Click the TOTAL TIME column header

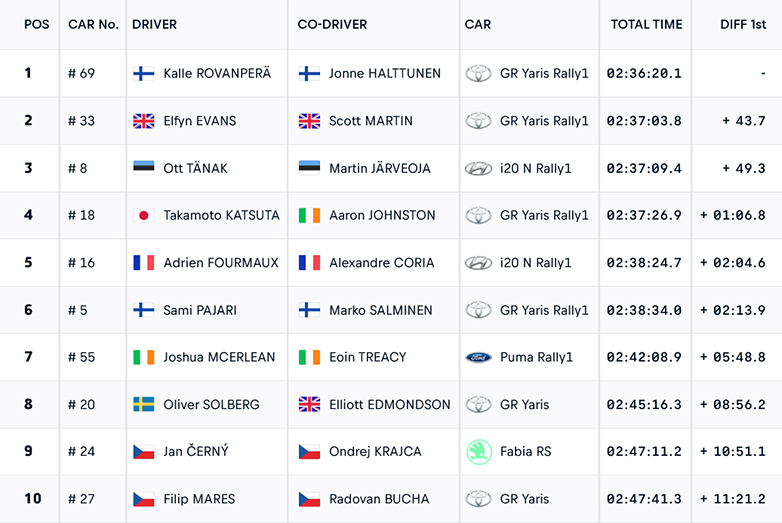tap(646, 24)
